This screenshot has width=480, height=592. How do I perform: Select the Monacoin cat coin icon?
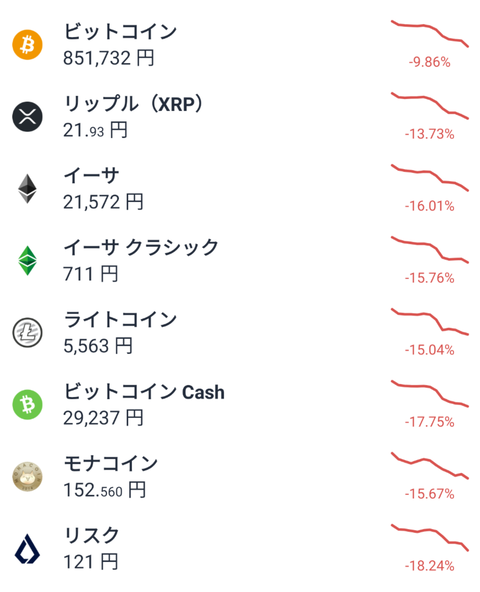point(27,477)
